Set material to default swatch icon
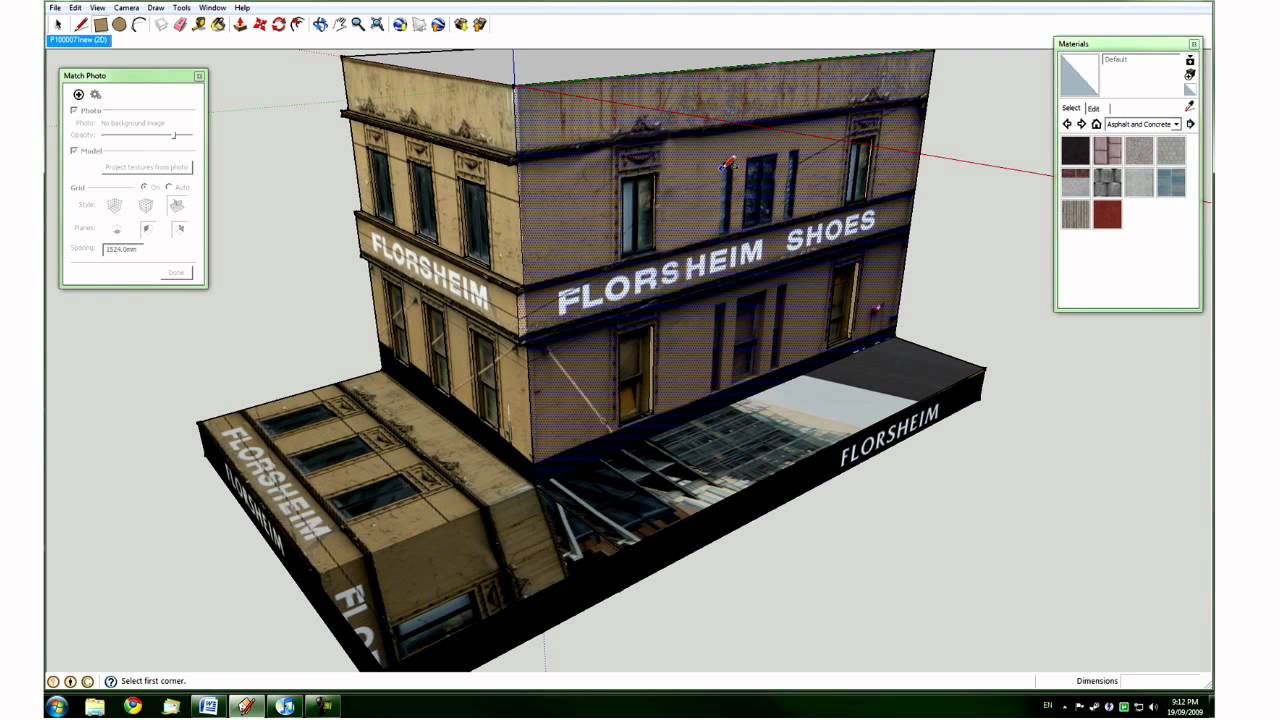 [x=1190, y=90]
